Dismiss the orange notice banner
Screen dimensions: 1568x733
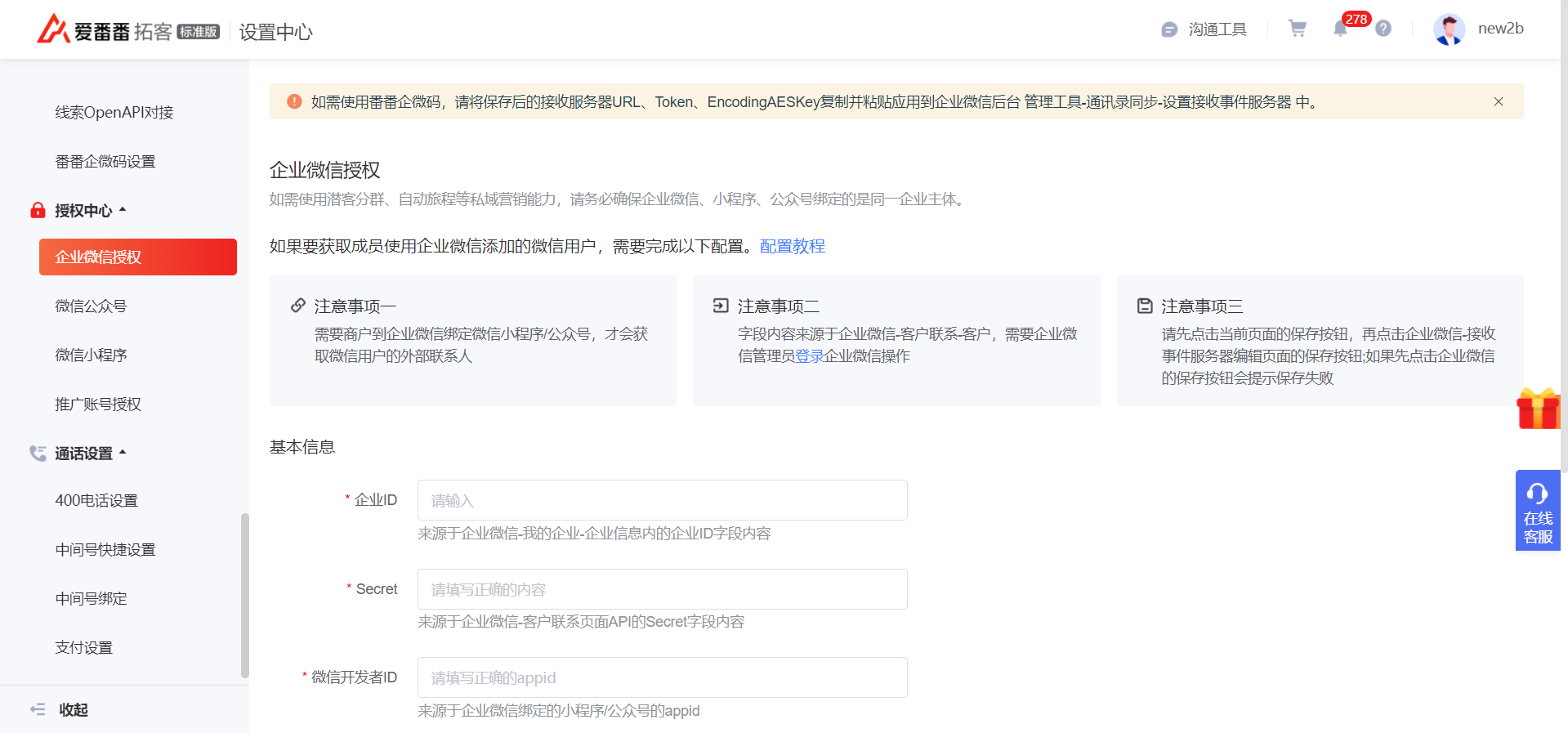coord(1499,101)
